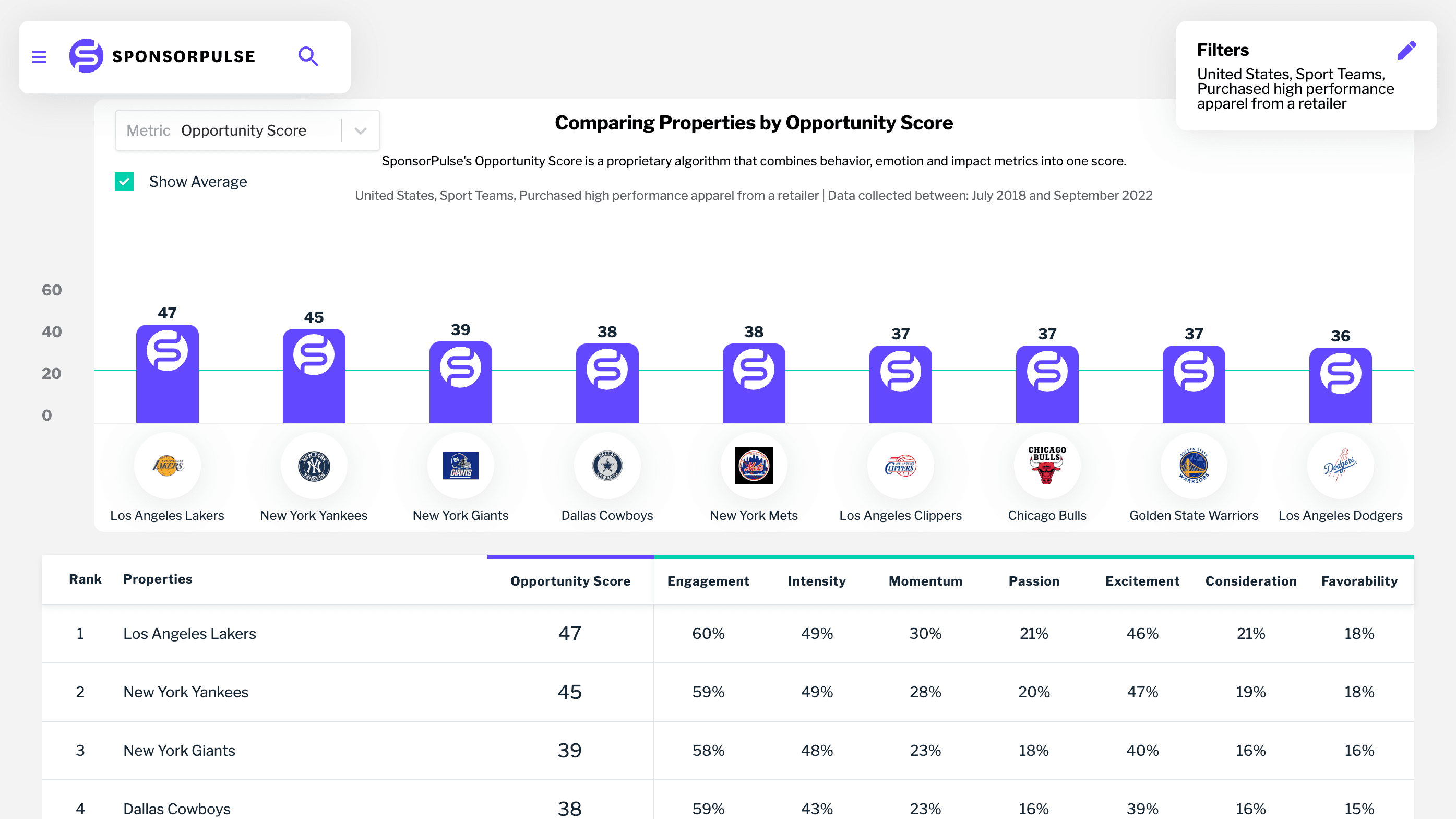Image resolution: width=1456 pixels, height=819 pixels.
Task: Uncheck the Show Average checkbox
Action: (124, 182)
